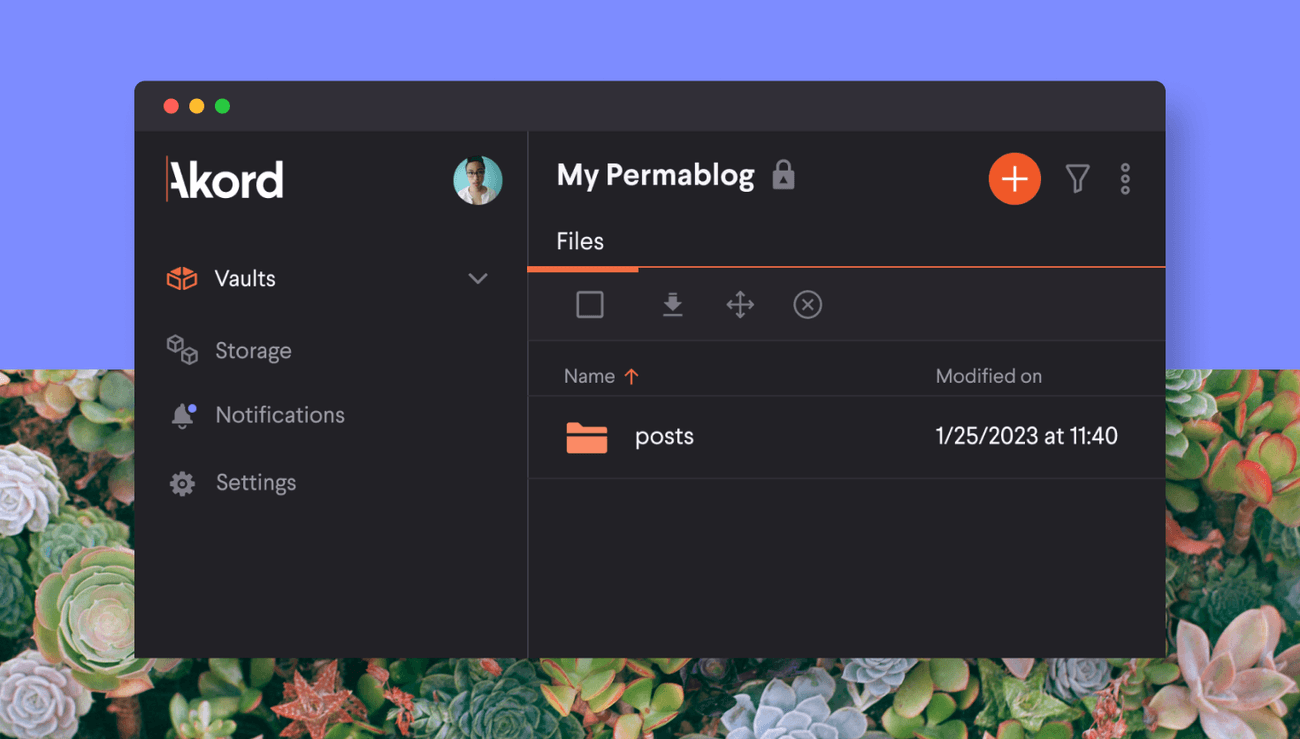The height and width of the screenshot is (739, 1300).
Task: Switch to the Files tab
Action: tap(580, 242)
